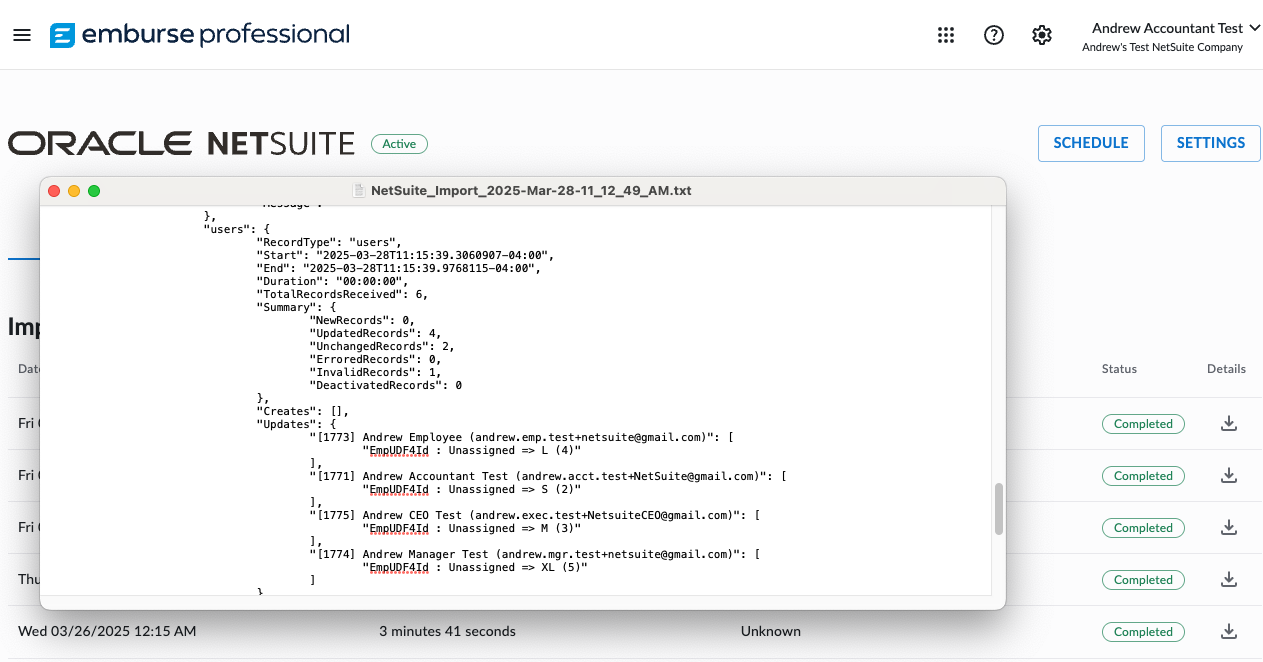1263x662 pixels.
Task: Download details for the Thu import row
Action: click(x=1229, y=579)
